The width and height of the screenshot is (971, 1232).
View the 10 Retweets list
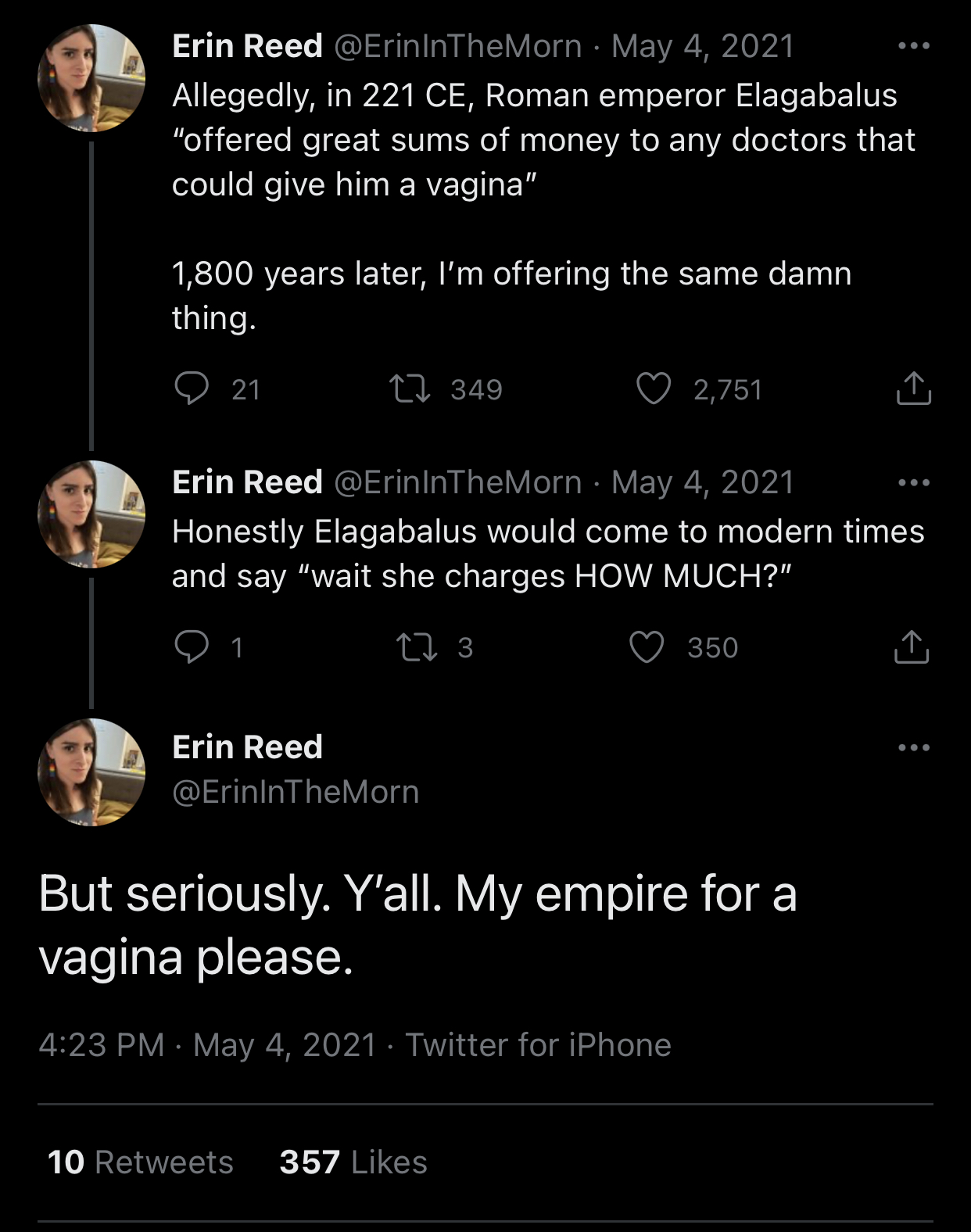click(x=141, y=1162)
